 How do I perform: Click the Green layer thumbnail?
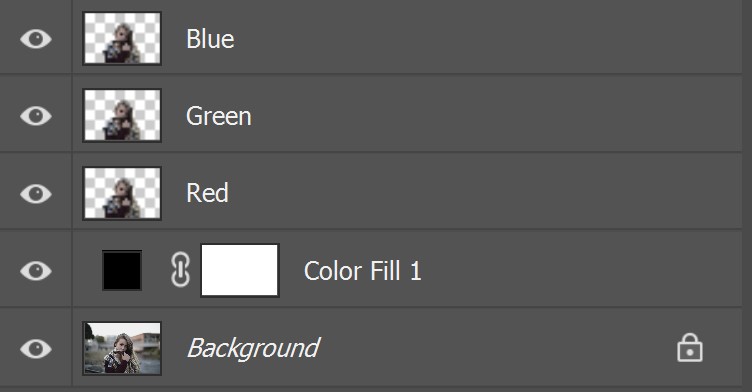click(122, 115)
